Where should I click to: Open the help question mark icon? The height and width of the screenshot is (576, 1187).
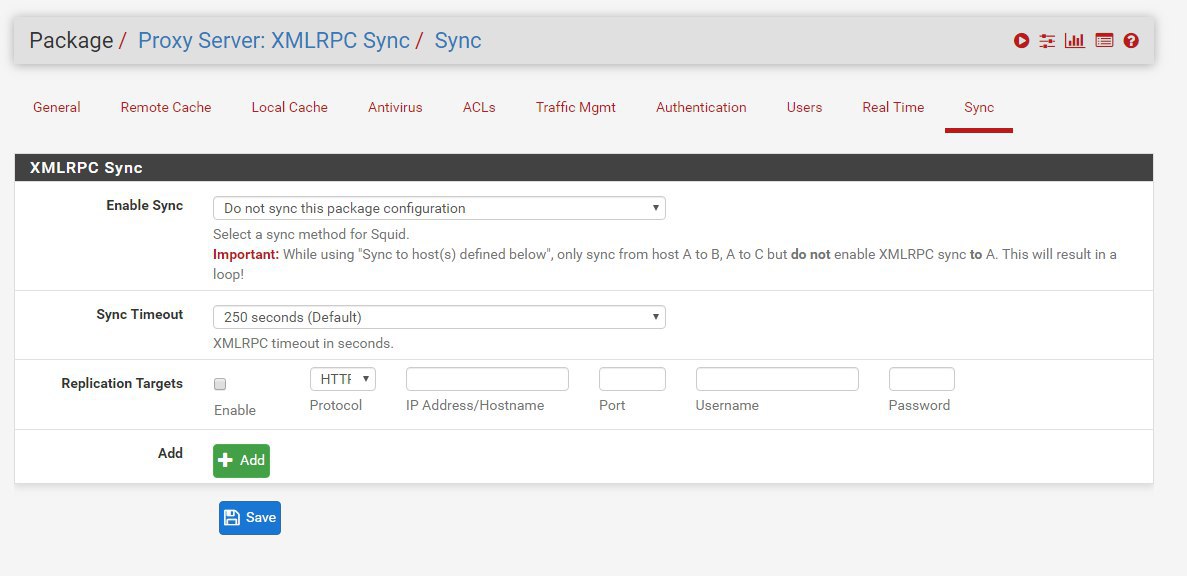click(x=1131, y=41)
